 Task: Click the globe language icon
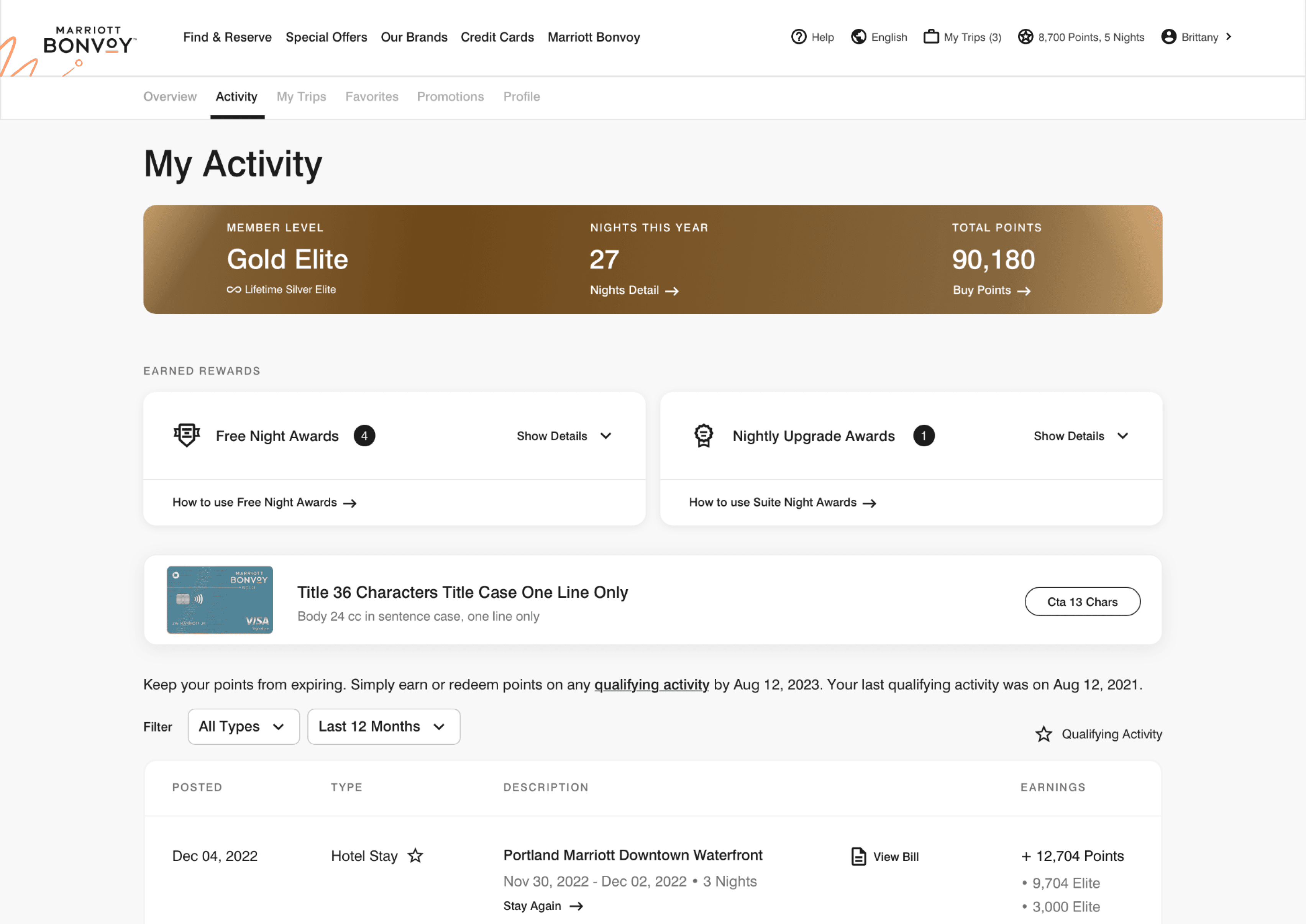(858, 37)
